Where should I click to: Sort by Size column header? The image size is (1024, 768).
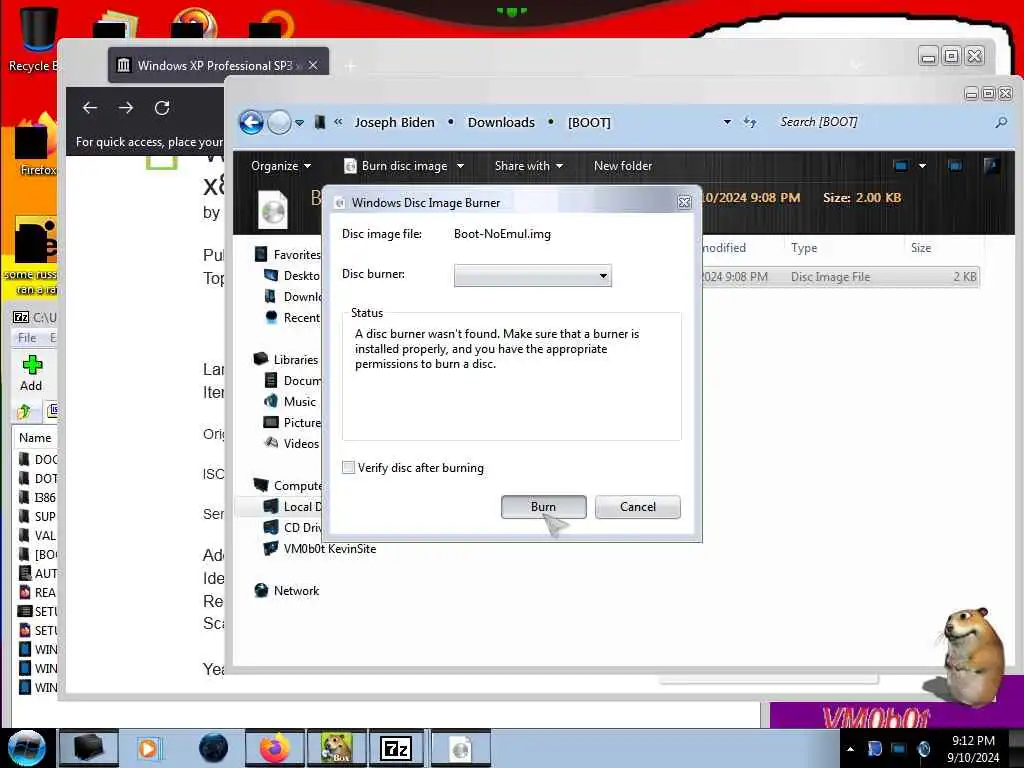pyautogui.click(x=921, y=248)
